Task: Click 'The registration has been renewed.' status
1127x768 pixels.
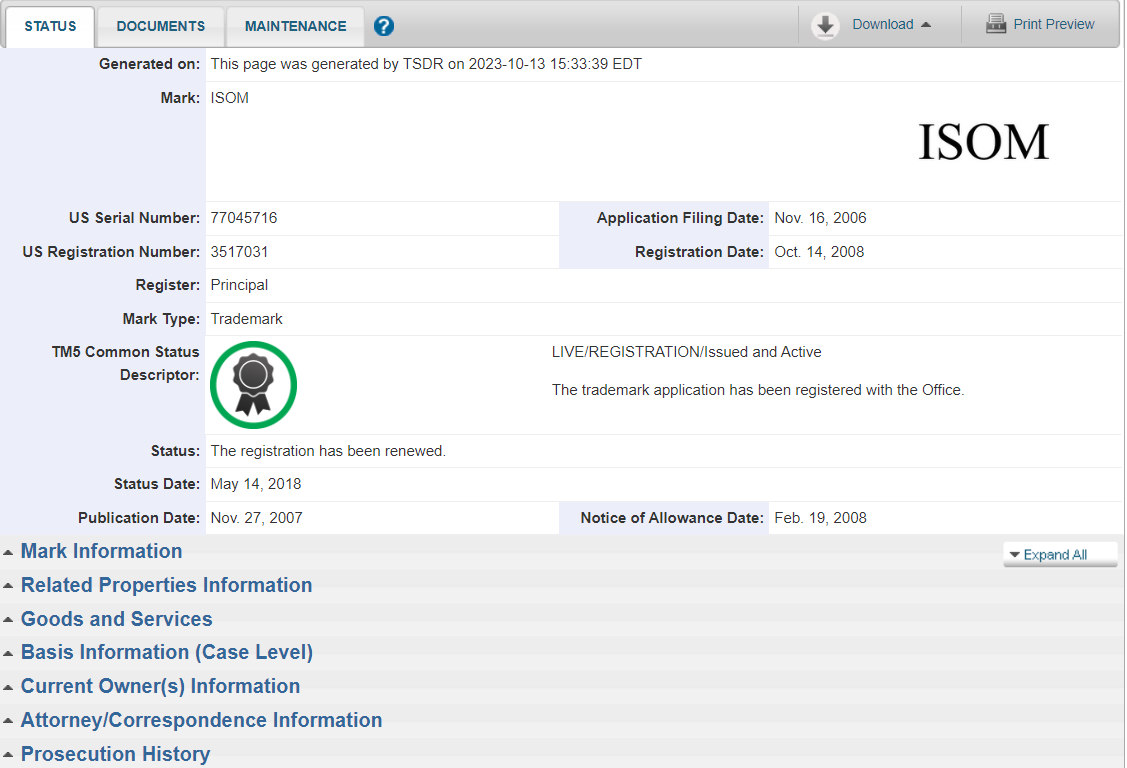Action: (x=328, y=450)
